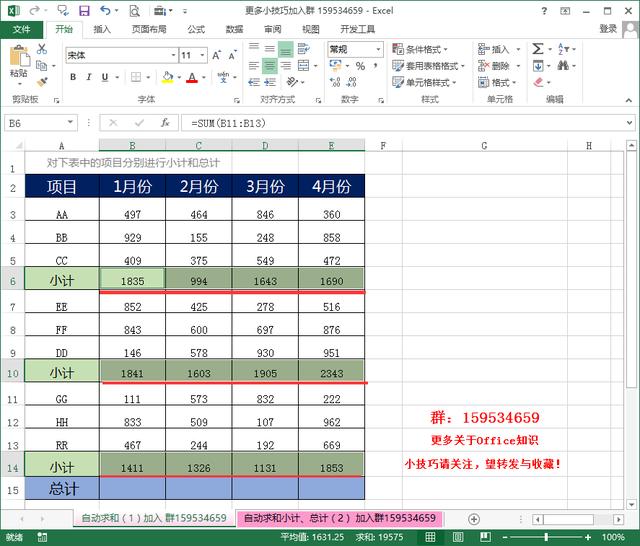Toggle top vertical alignment
Image resolution: width=640 pixels, height=546 pixels.
point(253,47)
